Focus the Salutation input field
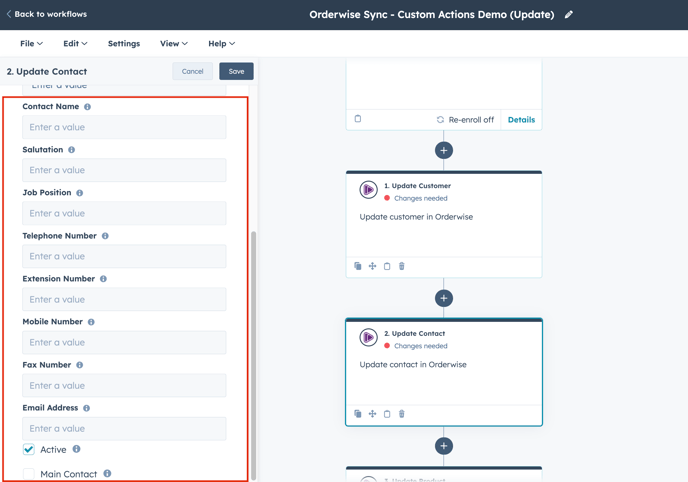Image resolution: width=688 pixels, height=482 pixels. coord(124,170)
